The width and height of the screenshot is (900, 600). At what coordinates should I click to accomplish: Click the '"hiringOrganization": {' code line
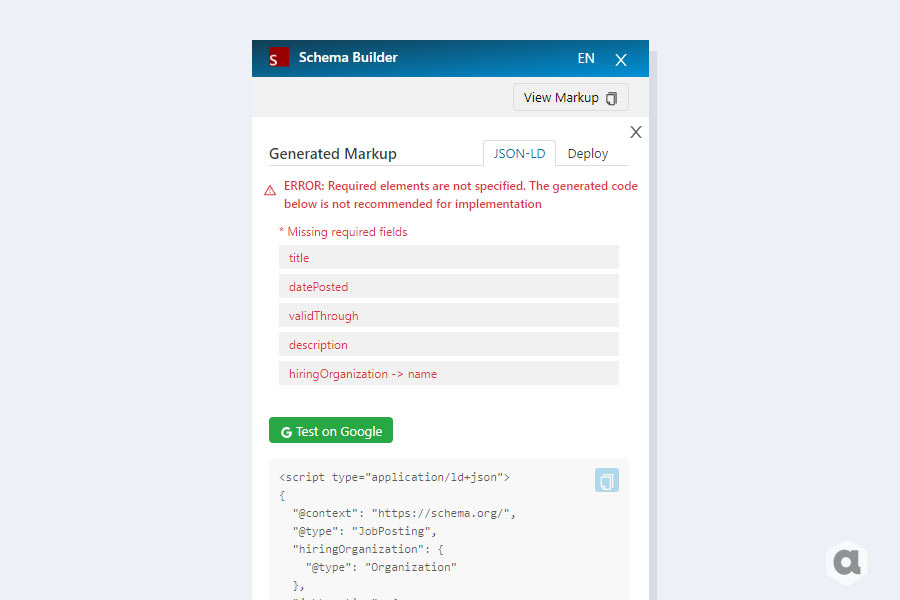pos(368,549)
